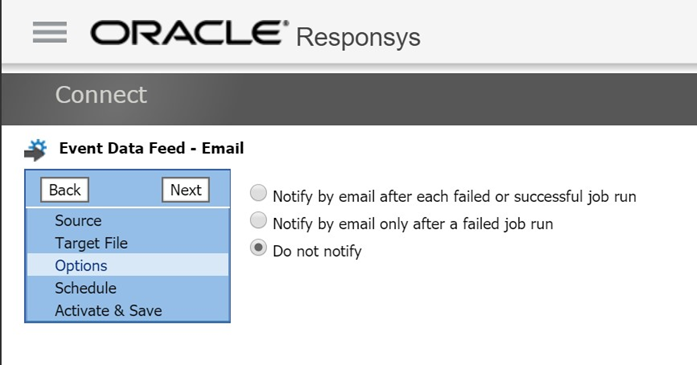
Task: Proceed with the Next button
Action: pos(186,190)
